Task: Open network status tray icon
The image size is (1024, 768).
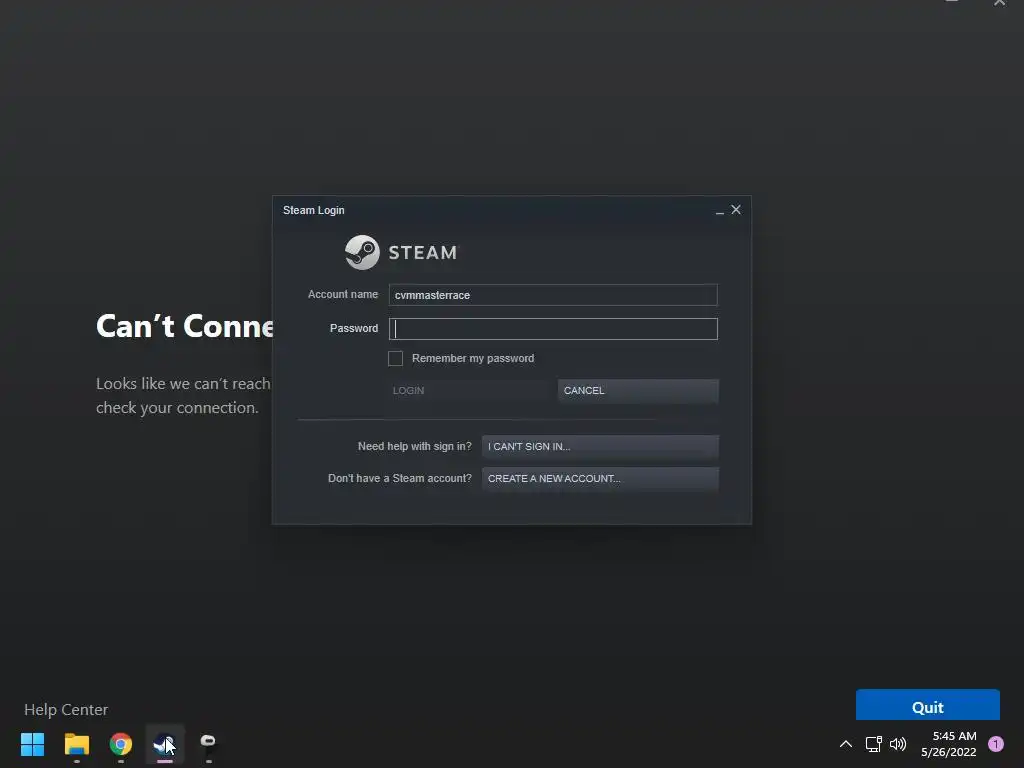Action: pos(873,744)
